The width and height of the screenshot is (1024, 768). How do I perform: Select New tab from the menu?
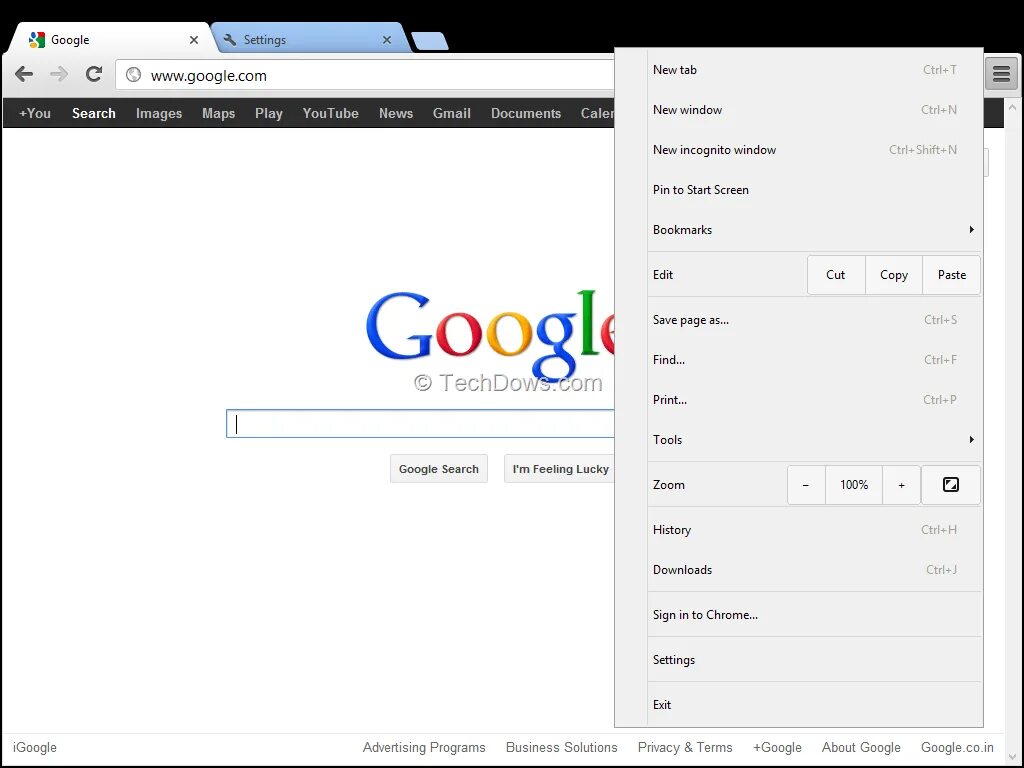pyautogui.click(x=814, y=70)
